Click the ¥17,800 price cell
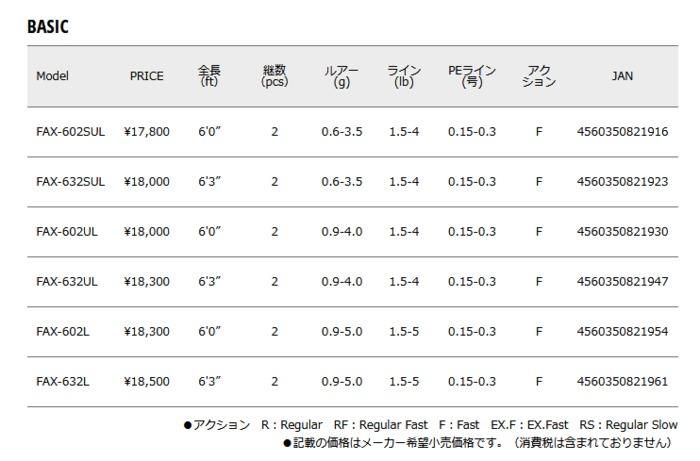700x461 pixels. tap(146, 132)
